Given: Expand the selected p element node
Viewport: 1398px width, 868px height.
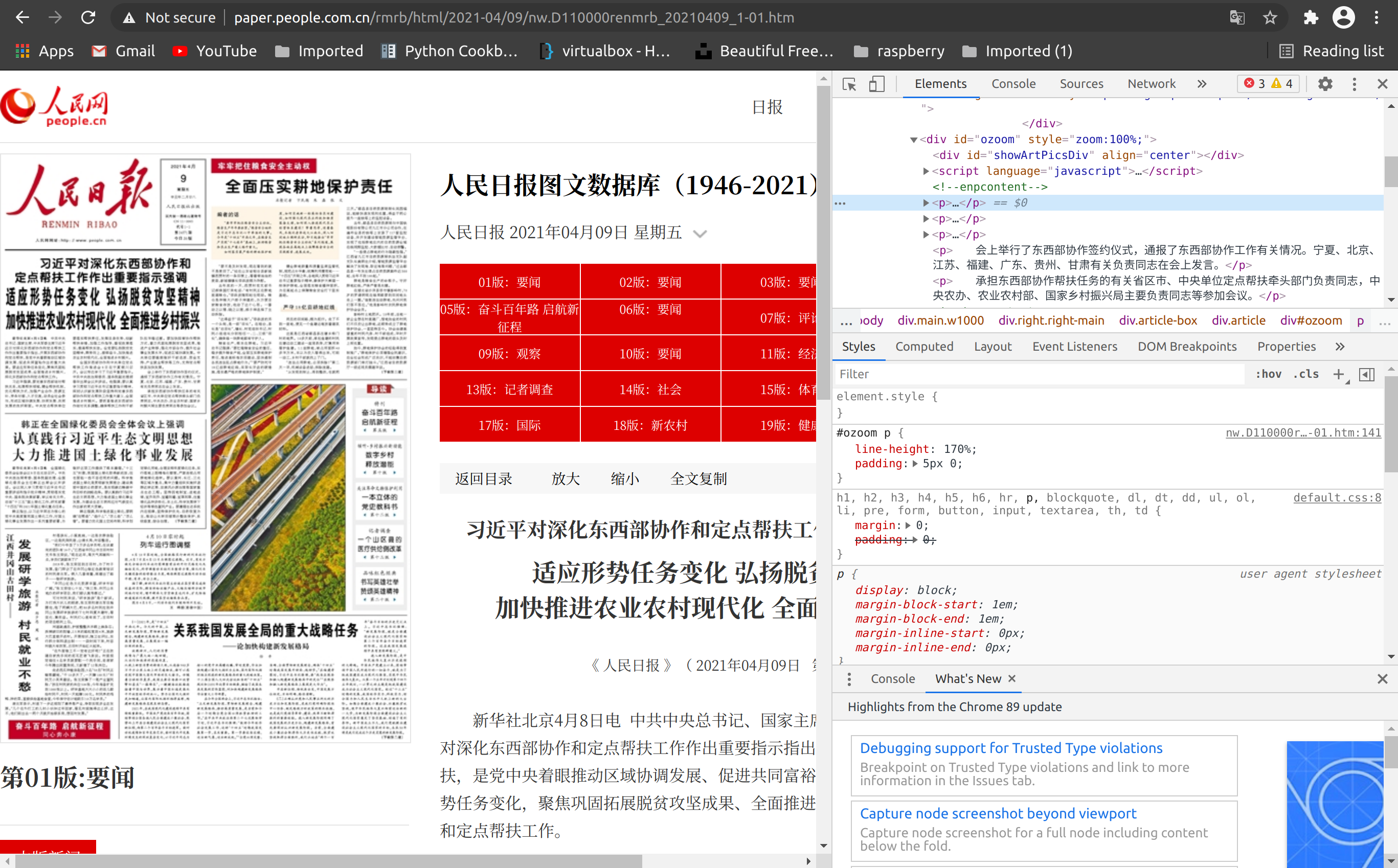Looking at the screenshot, I should click(926, 202).
